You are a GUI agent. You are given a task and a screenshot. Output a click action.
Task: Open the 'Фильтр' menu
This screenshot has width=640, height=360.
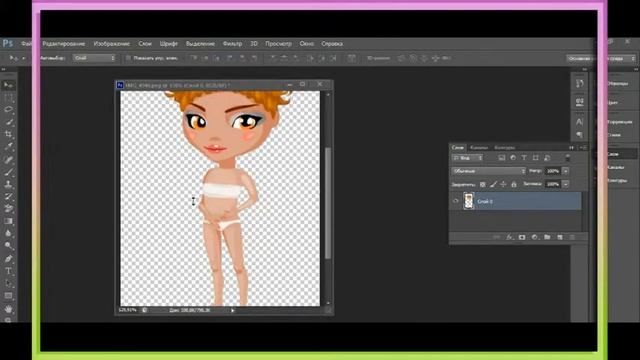point(232,44)
